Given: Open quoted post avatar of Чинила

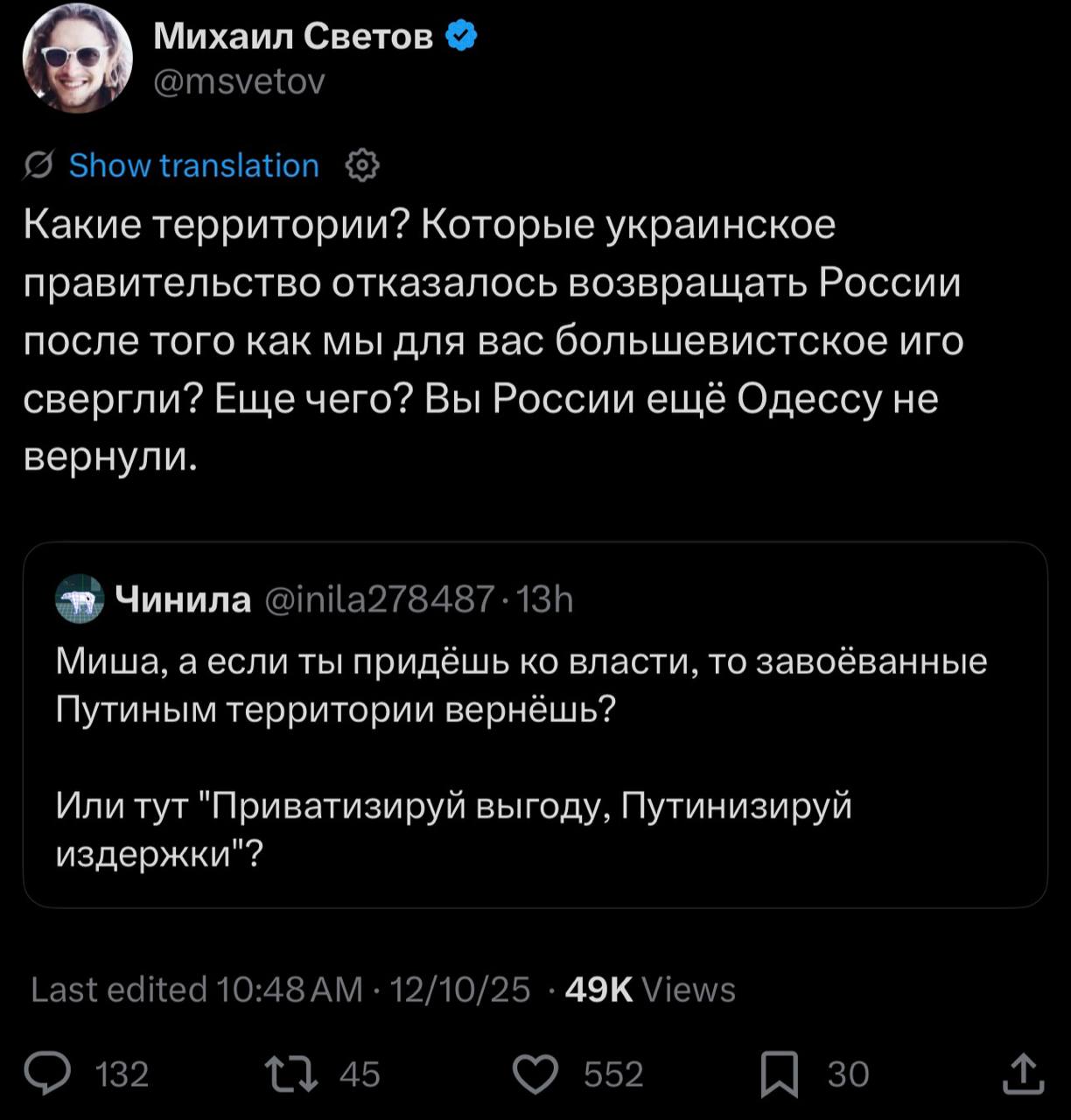Looking at the screenshot, I should tap(80, 599).
